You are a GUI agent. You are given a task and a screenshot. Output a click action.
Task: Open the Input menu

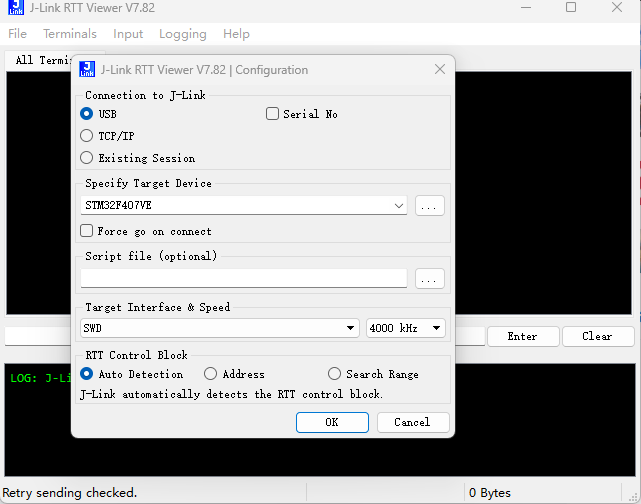[x=128, y=34]
